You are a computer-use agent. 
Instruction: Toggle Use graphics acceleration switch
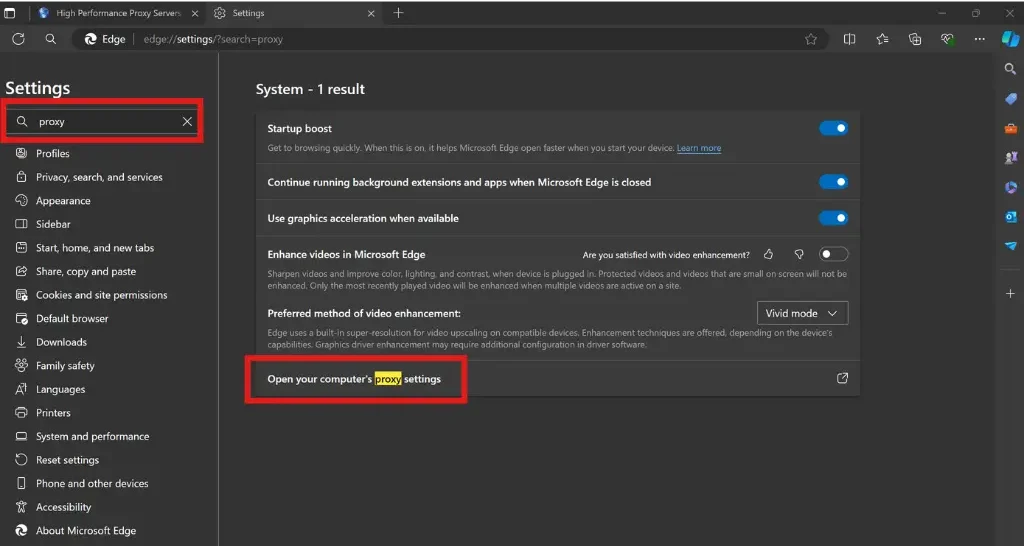tap(833, 218)
